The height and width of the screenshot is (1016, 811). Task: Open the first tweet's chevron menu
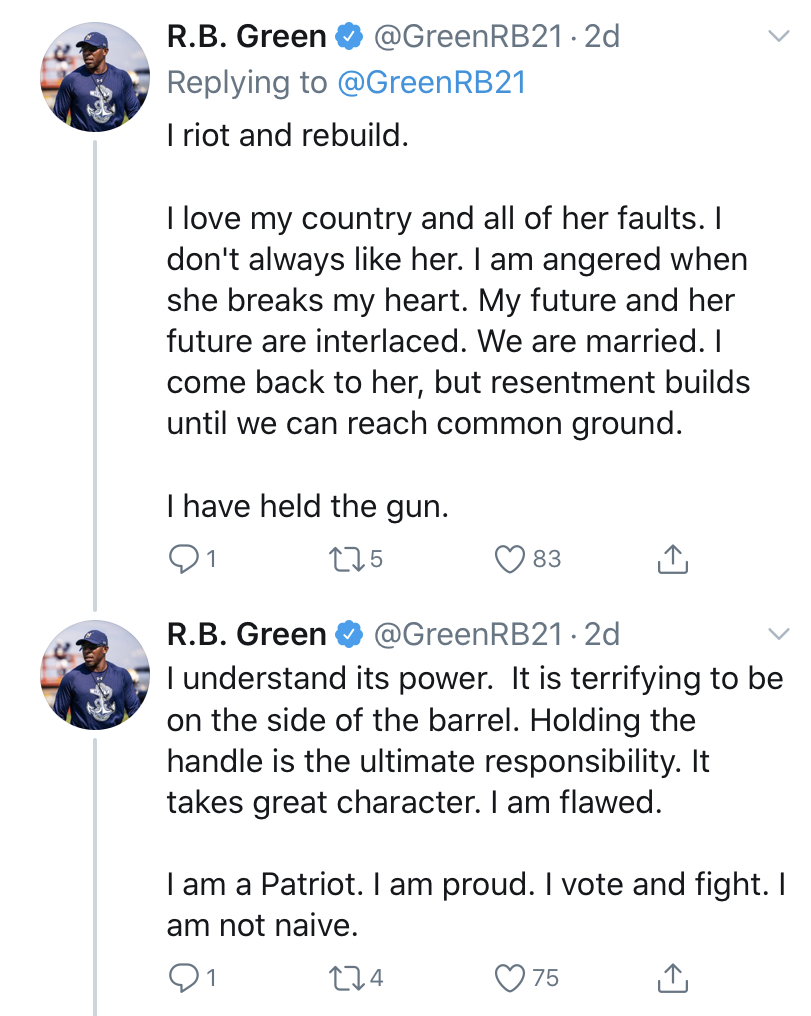coord(778,37)
